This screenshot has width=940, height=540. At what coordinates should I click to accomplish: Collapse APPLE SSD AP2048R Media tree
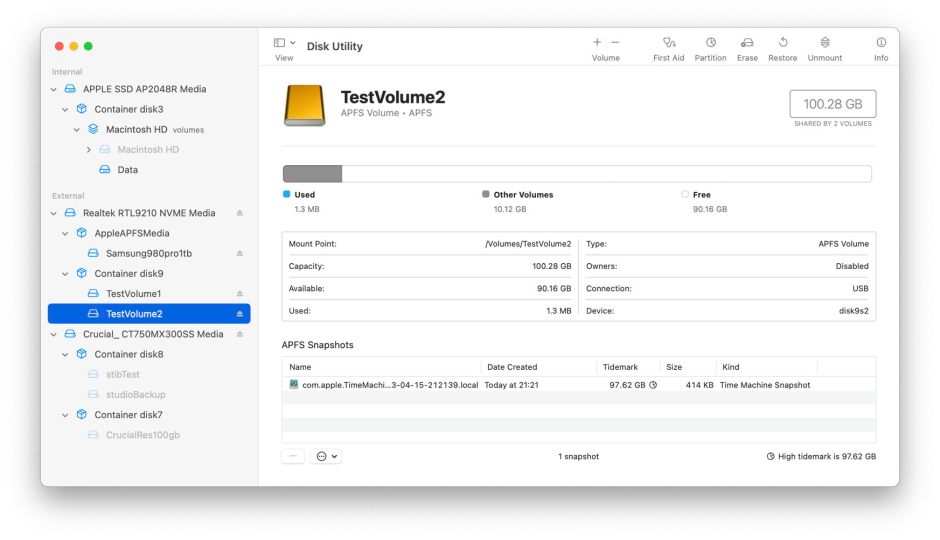[54, 89]
